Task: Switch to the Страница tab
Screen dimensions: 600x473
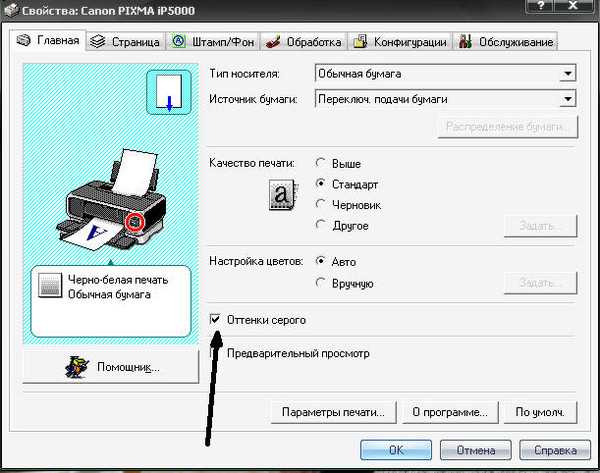Action: [126, 41]
